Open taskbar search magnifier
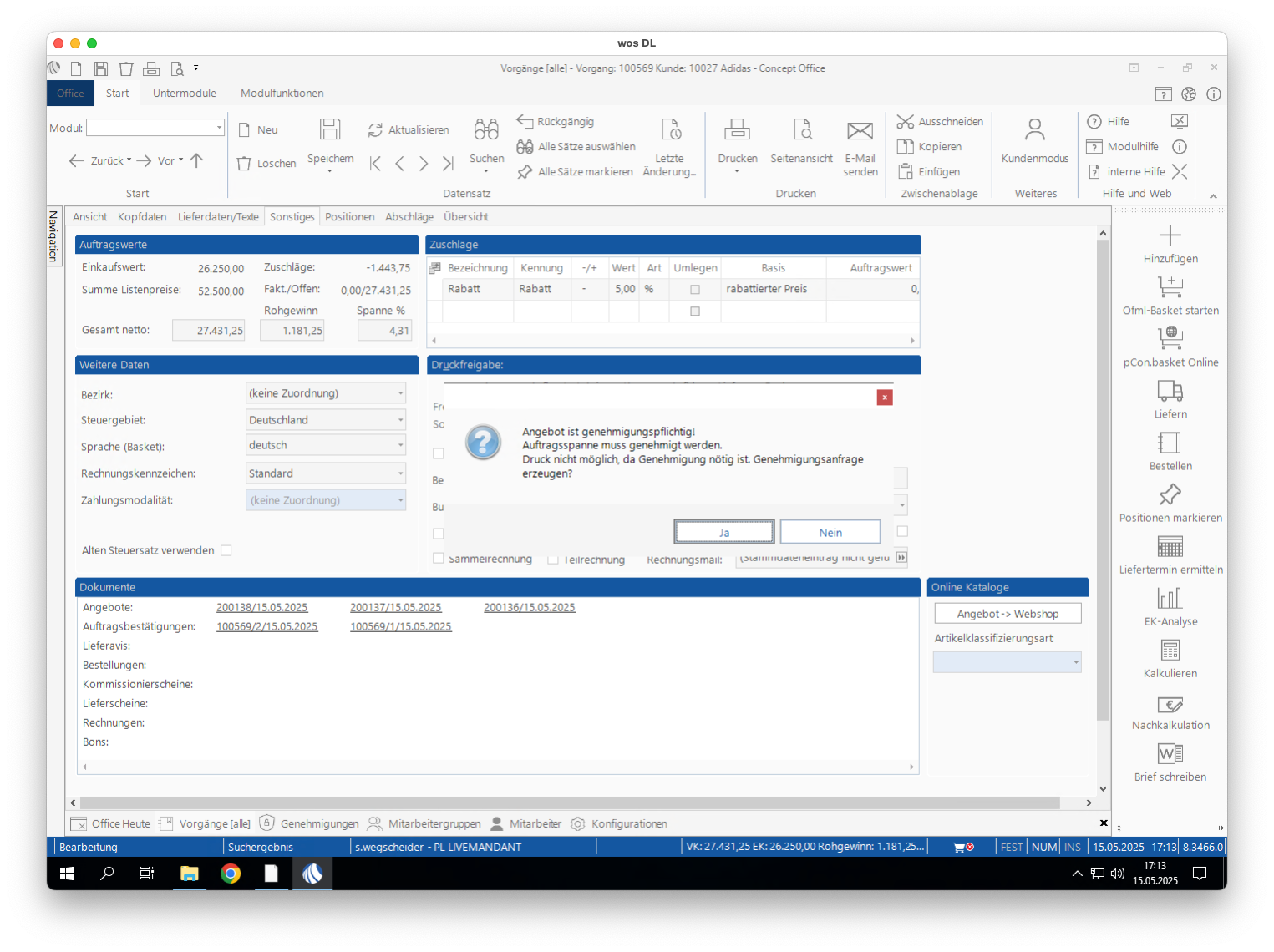Screen dimensions: 1274x952 pyautogui.click(x=107, y=874)
